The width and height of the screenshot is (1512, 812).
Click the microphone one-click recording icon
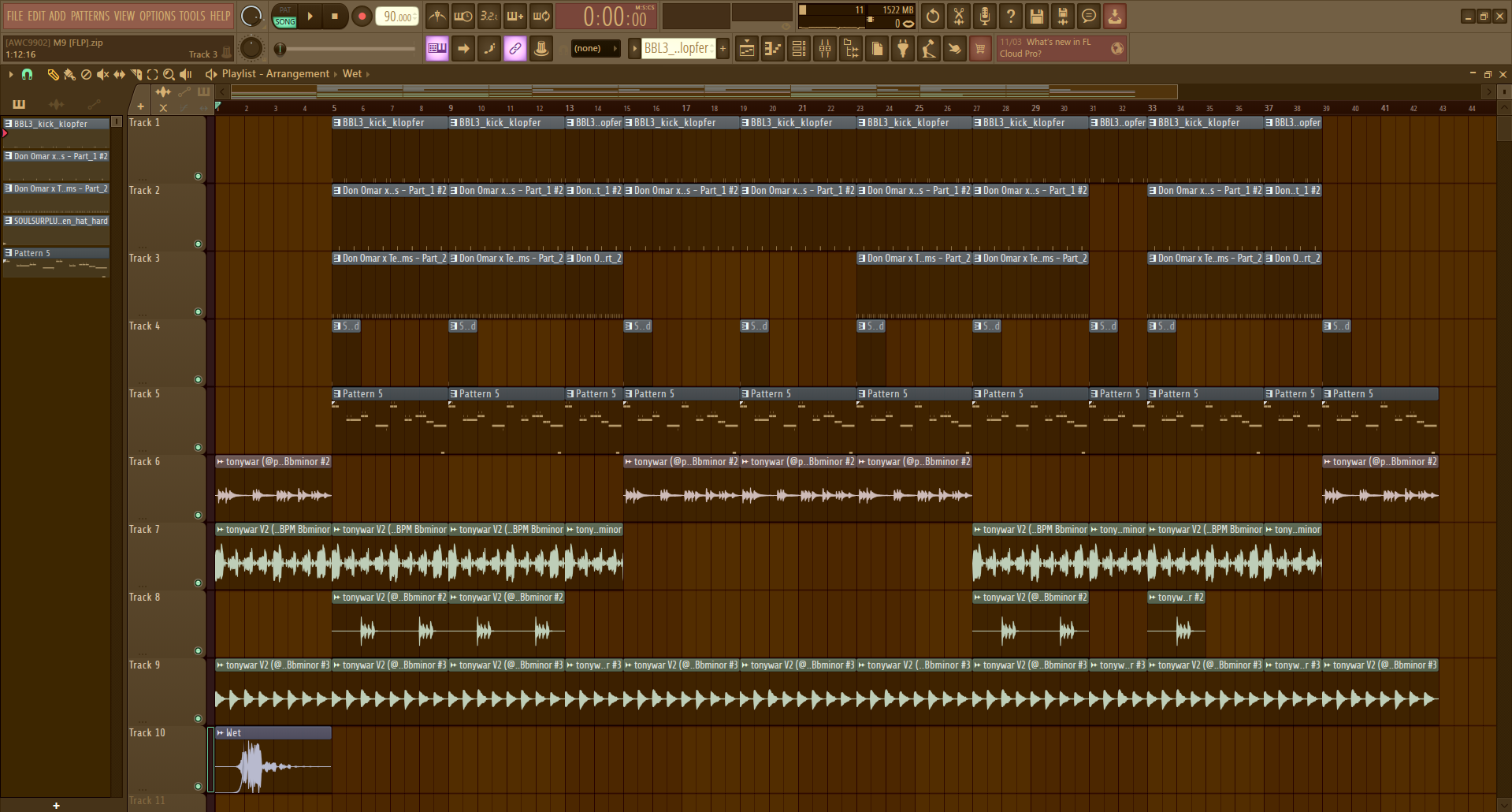985,16
